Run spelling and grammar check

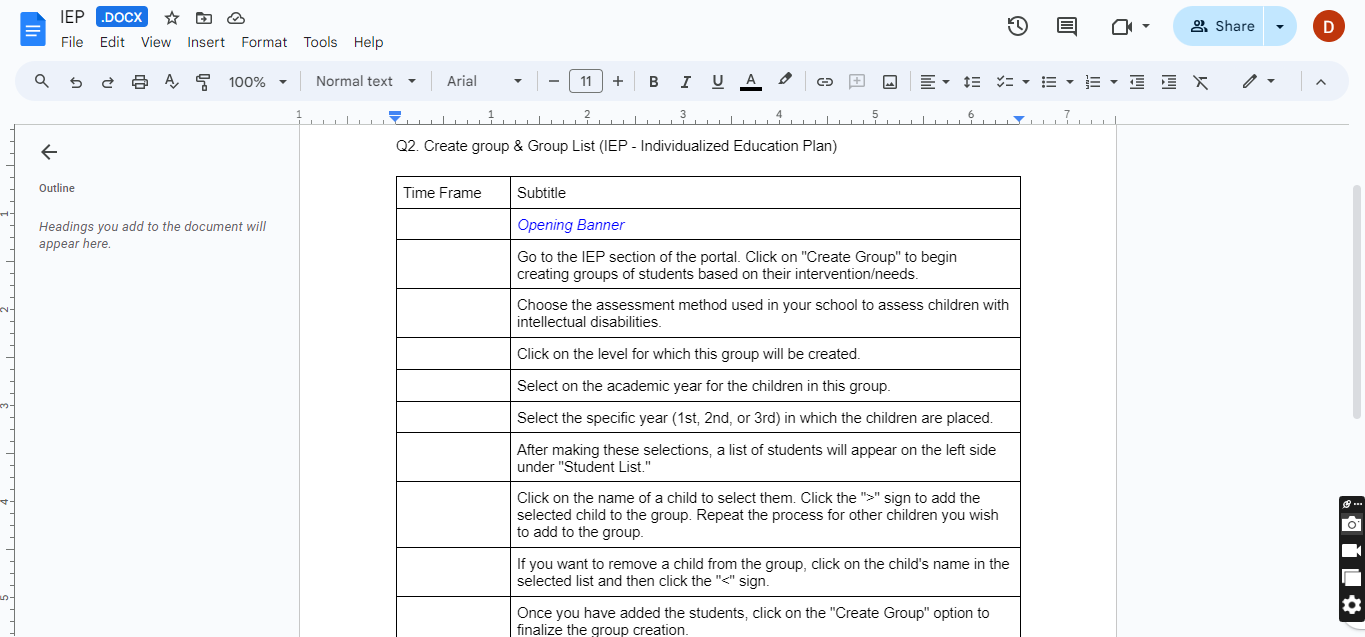point(171,82)
